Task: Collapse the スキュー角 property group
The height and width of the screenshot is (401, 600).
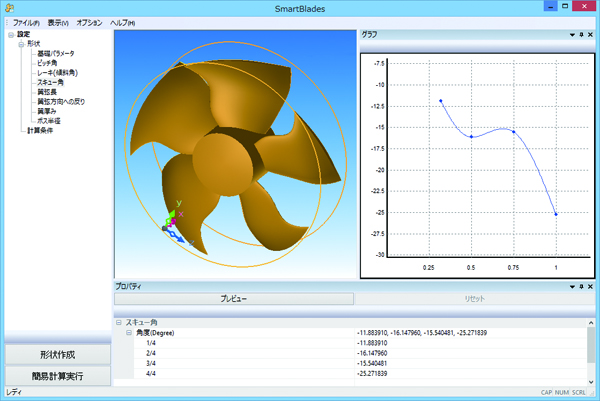Action: tap(119, 323)
